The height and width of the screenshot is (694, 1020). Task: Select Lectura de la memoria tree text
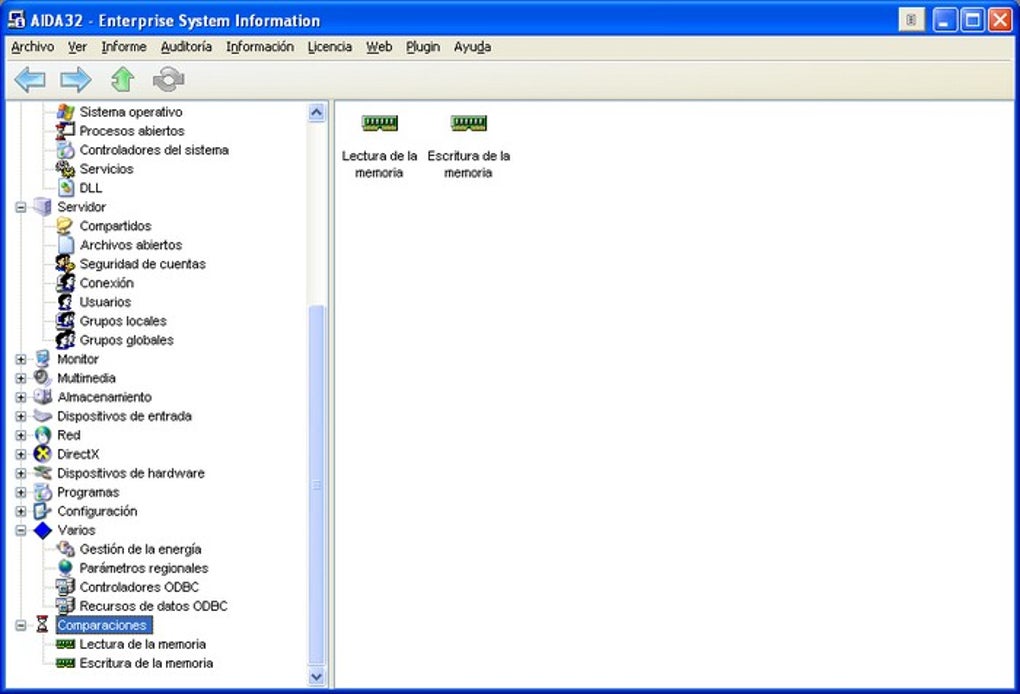pyautogui.click(x=142, y=644)
